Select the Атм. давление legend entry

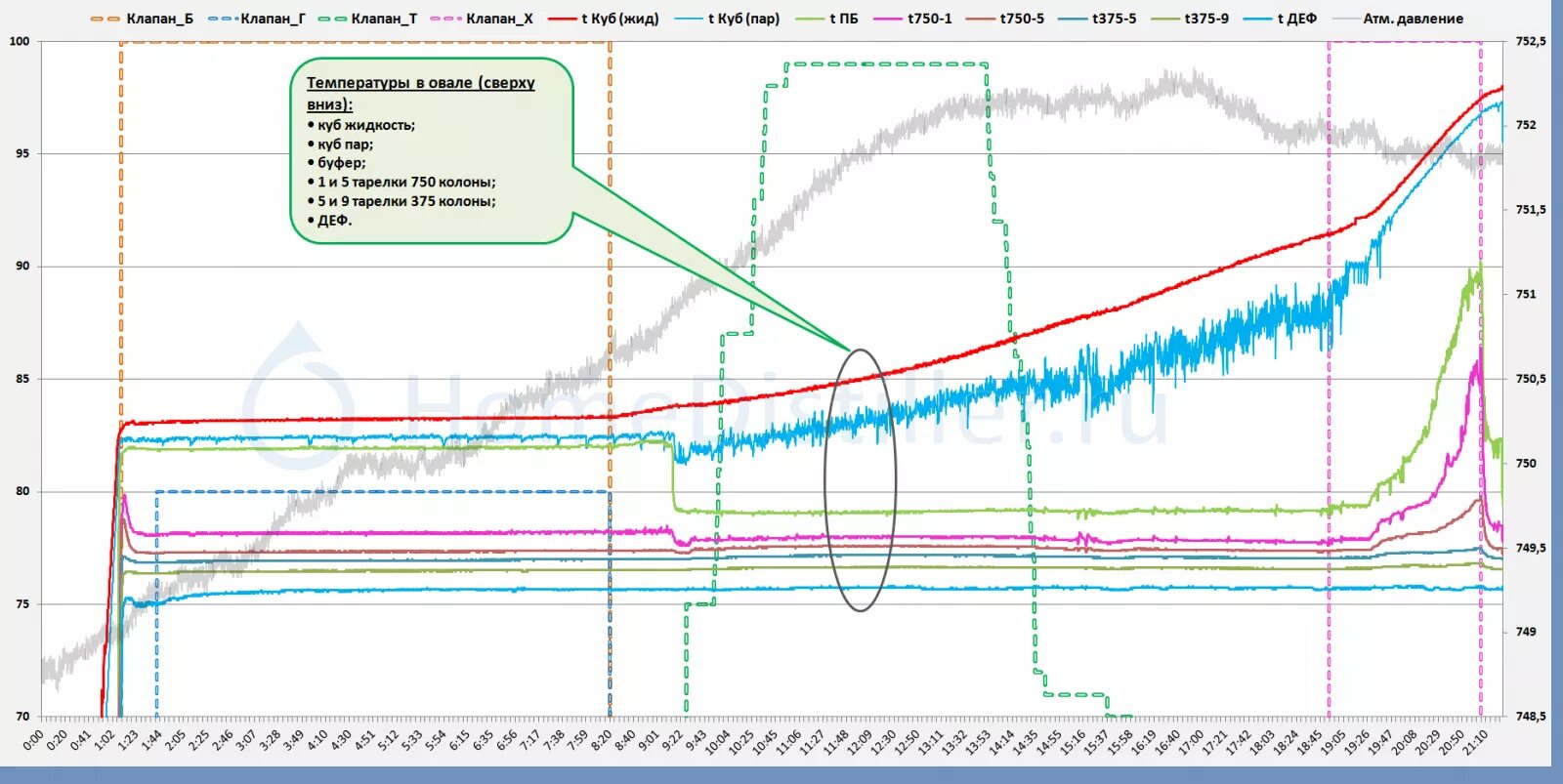pyautogui.click(x=1398, y=19)
